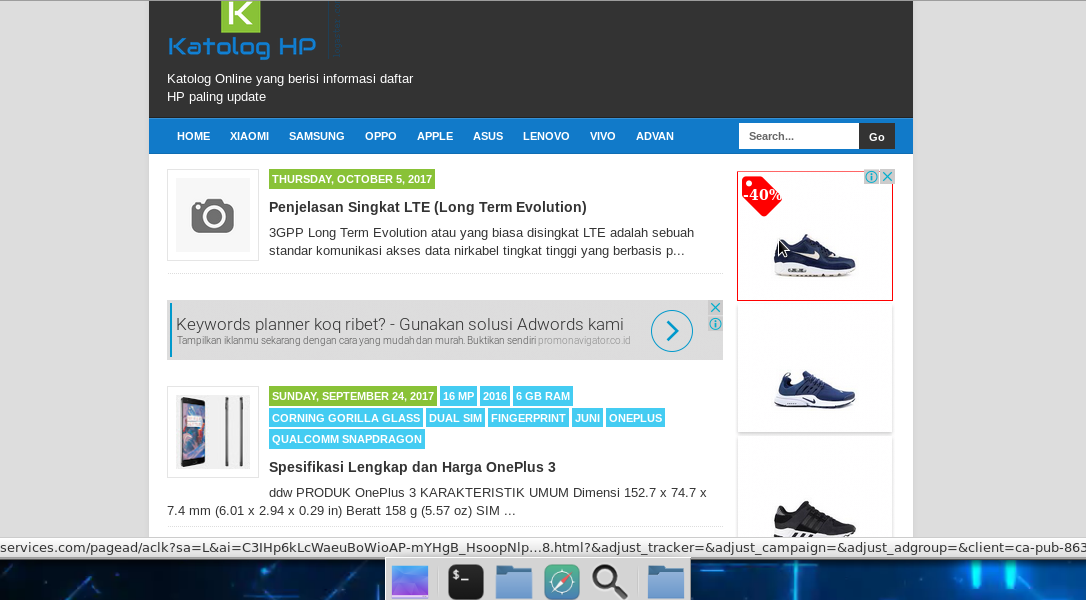Select the OnePlus tag
This screenshot has height=600, width=1086.
click(635, 418)
